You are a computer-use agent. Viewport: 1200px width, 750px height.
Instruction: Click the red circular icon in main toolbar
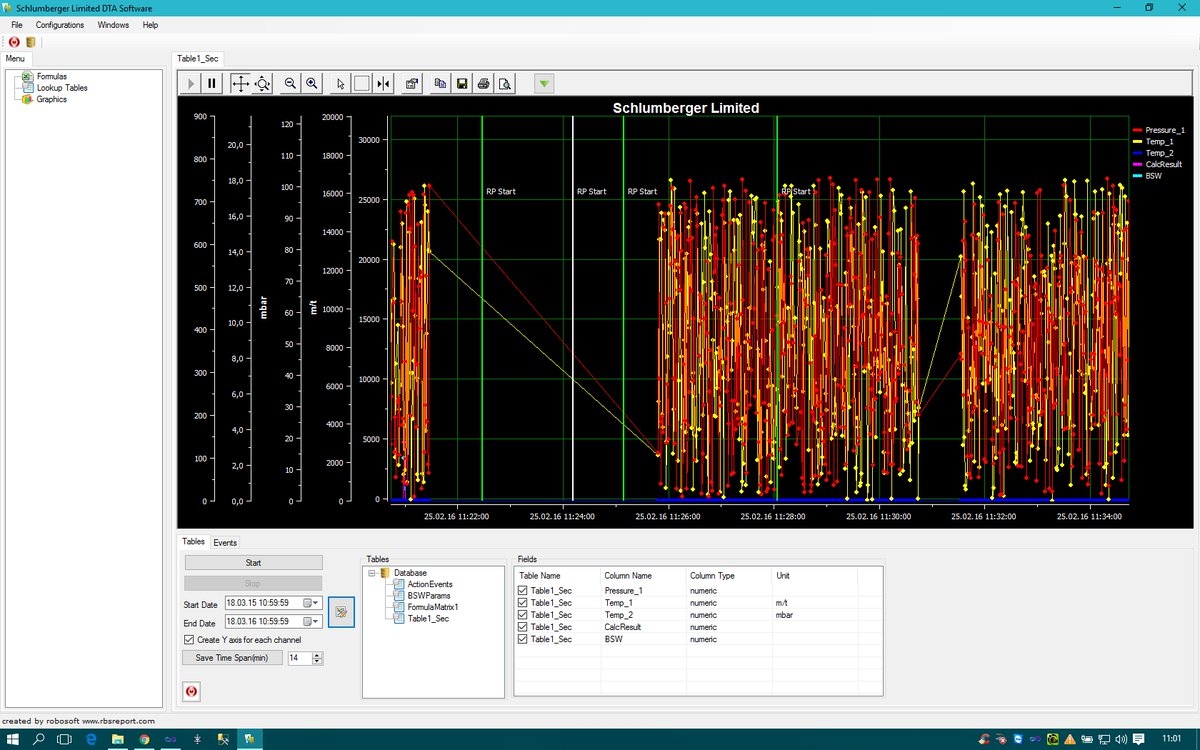point(14,42)
